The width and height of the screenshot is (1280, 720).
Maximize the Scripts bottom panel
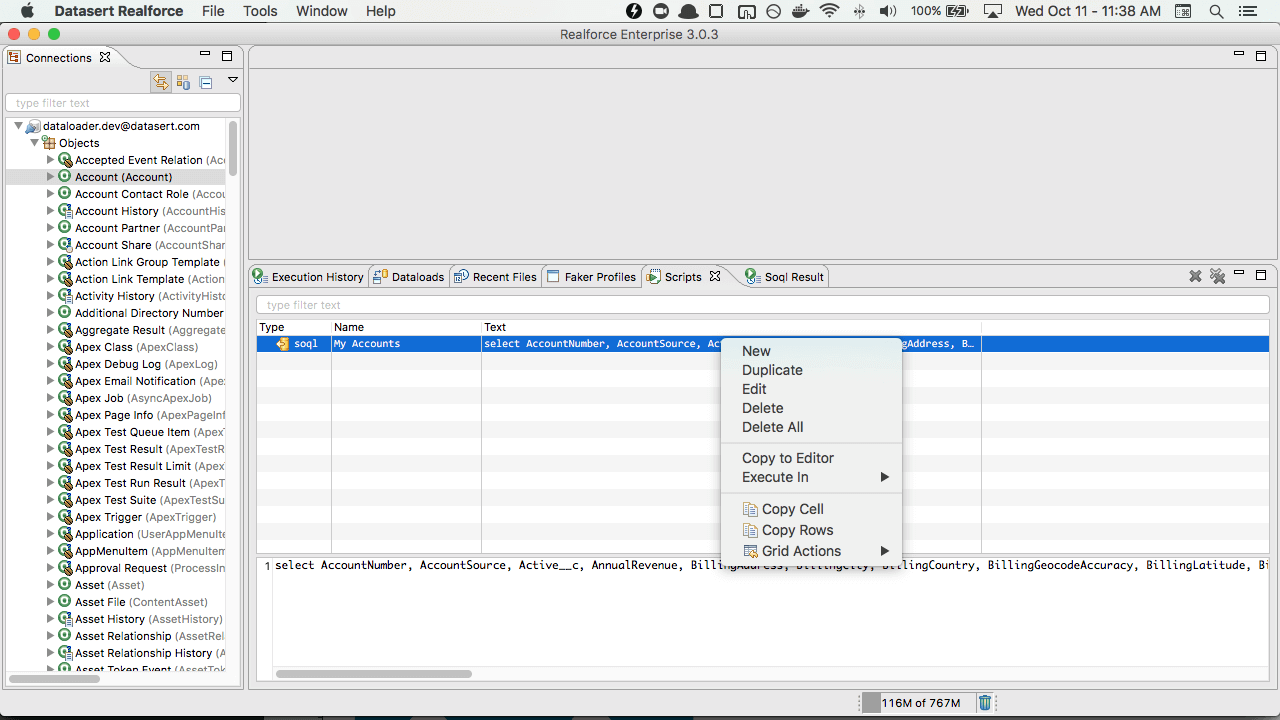pyautogui.click(x=1261, y=275)
